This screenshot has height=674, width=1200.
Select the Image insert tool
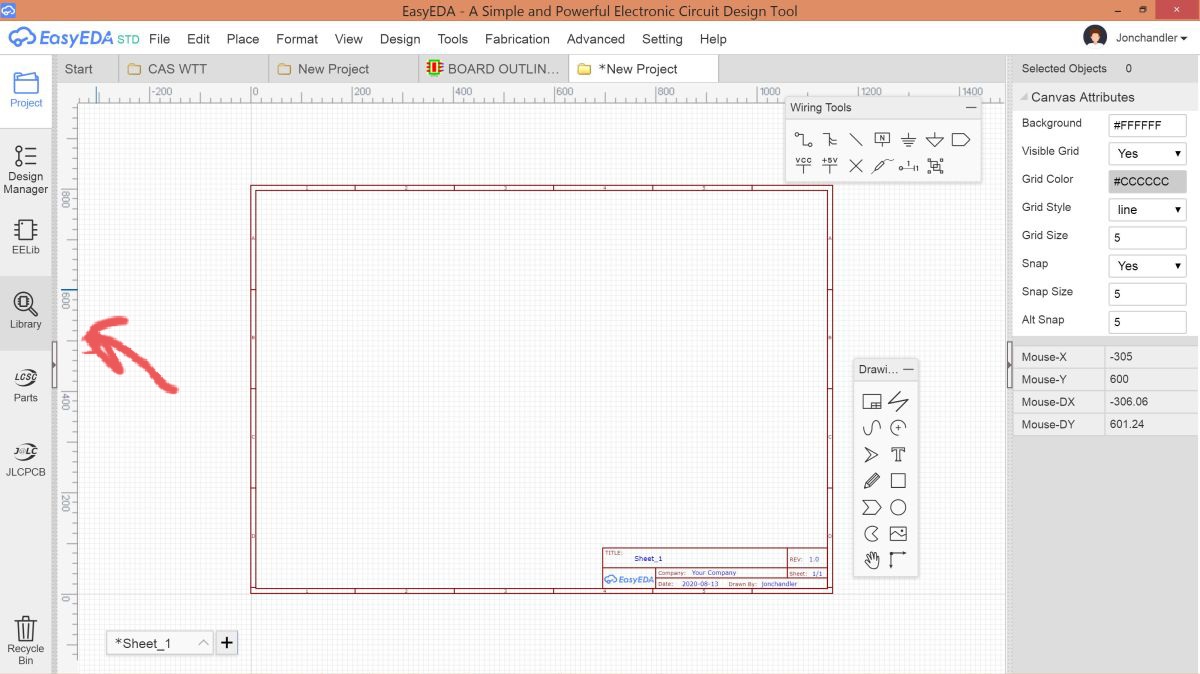click(898, 534)
